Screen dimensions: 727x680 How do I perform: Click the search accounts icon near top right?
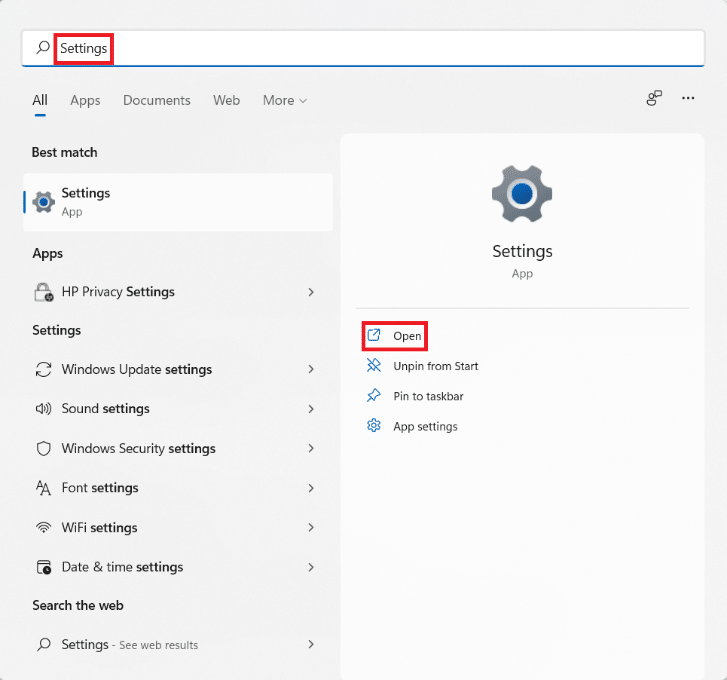click(x=654, y=98)
